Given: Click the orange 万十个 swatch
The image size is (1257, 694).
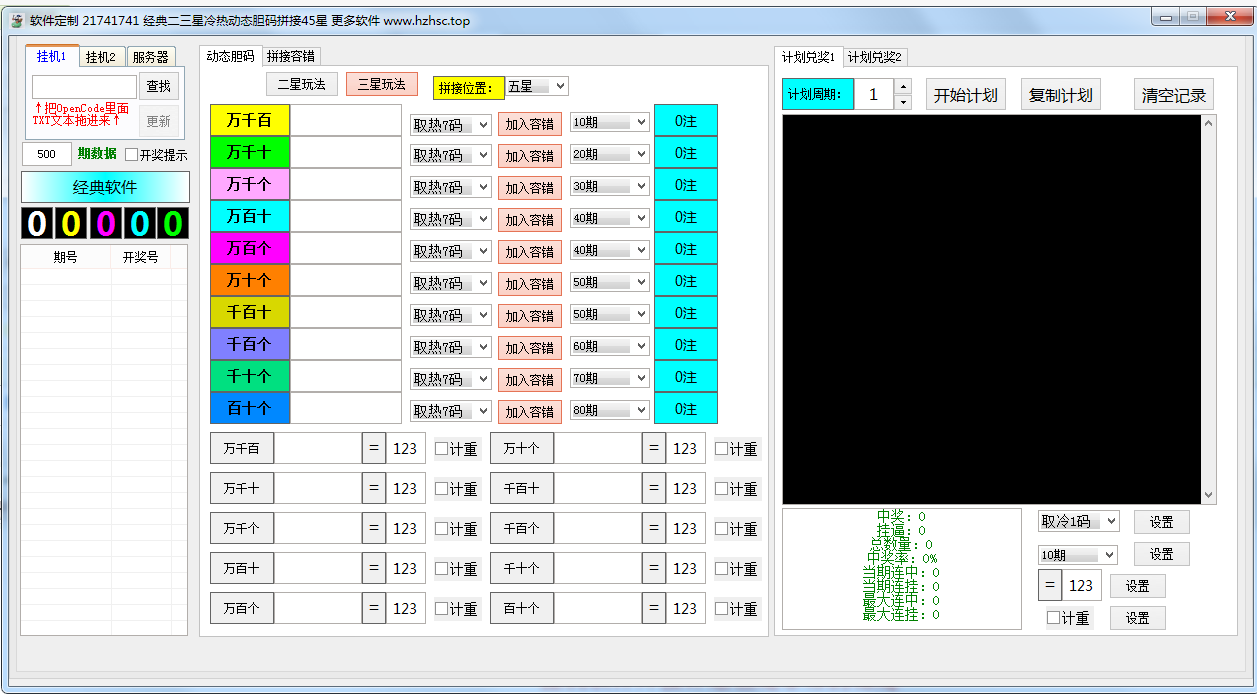Looking at the screenshot, I should (250, 280).
